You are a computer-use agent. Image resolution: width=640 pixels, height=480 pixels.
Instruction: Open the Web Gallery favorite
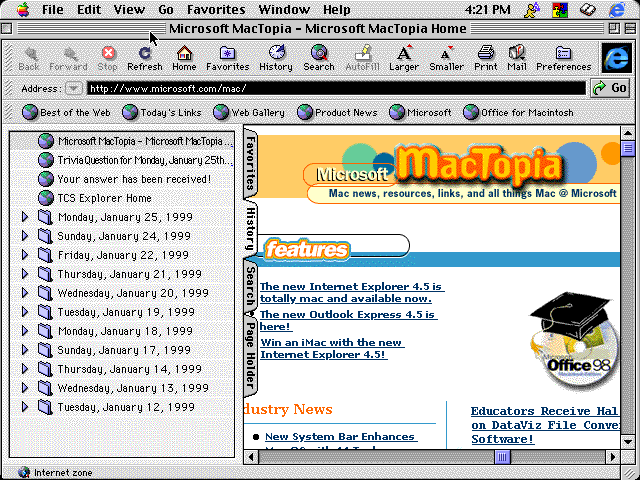click(x=249, y=112)
